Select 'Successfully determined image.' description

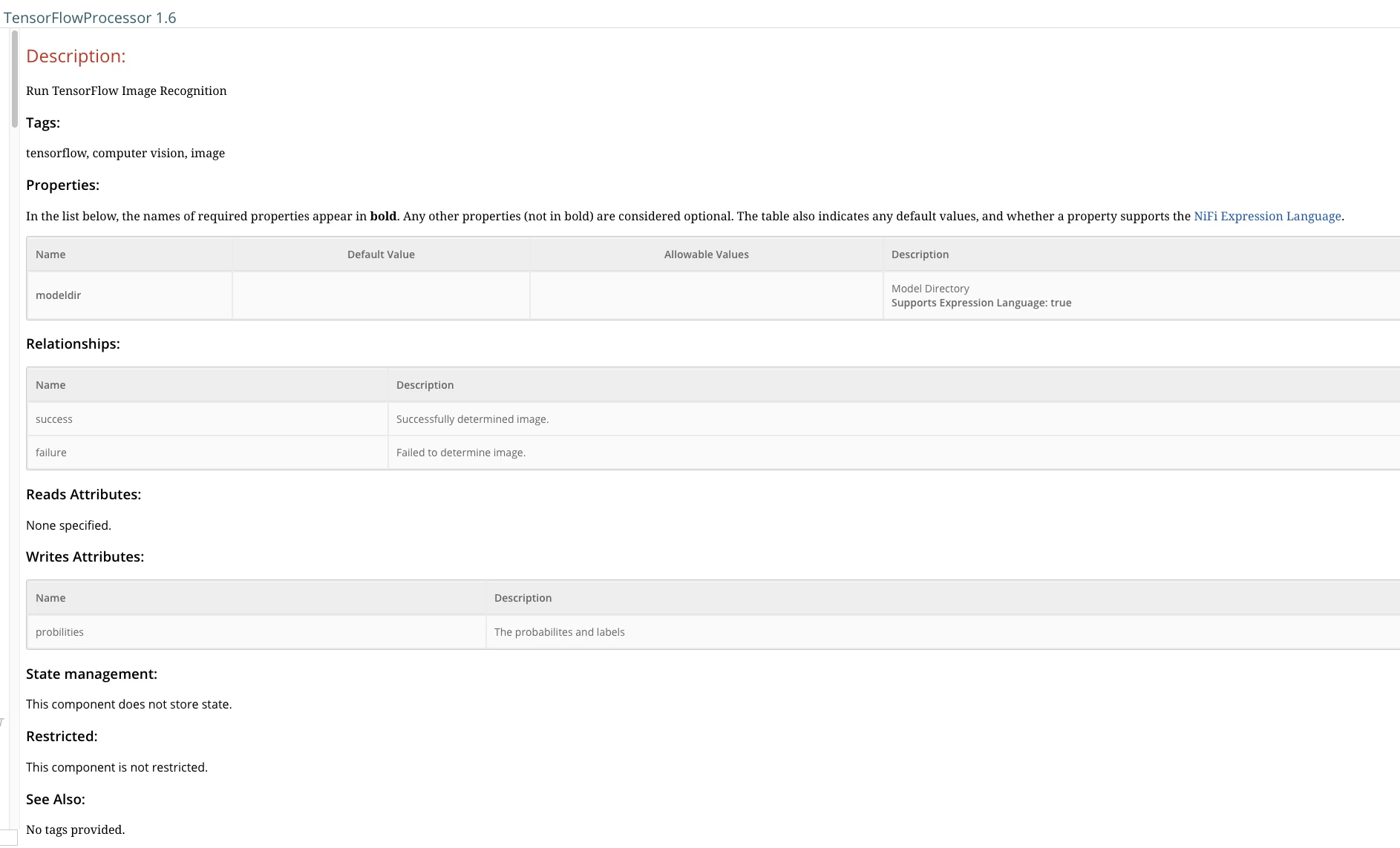(472, 419)
